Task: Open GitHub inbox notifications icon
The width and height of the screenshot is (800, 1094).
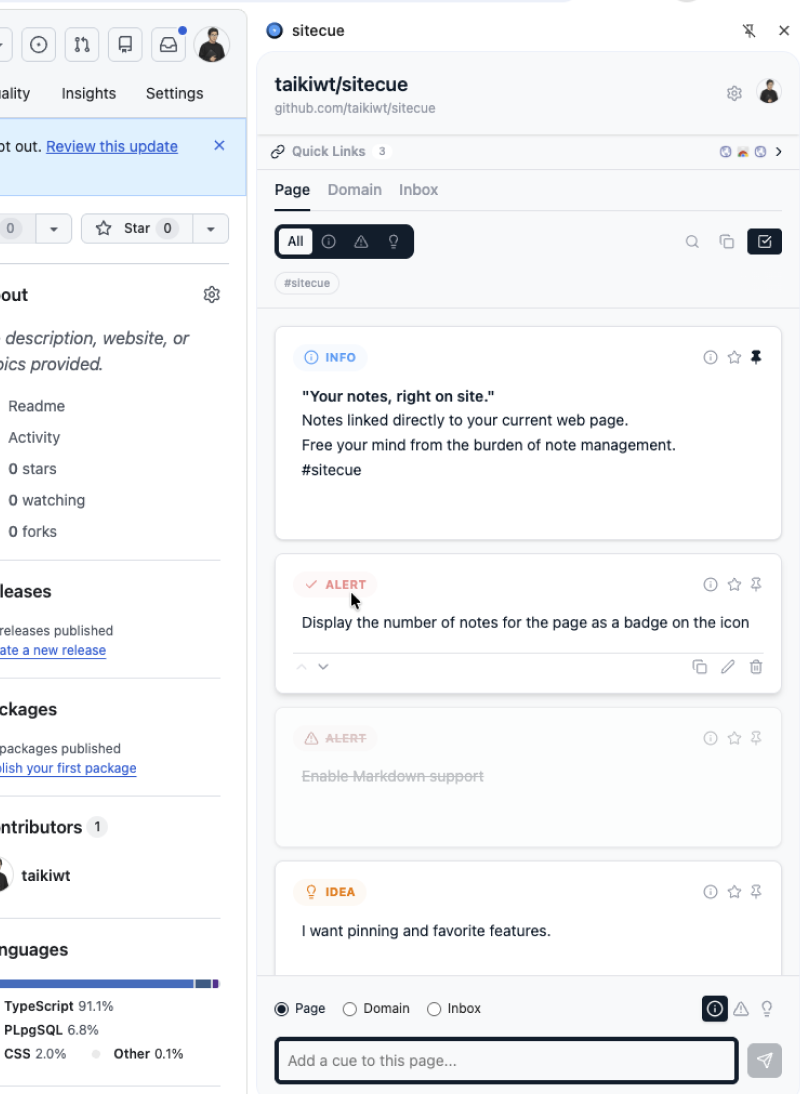Action: click(169, 45)
